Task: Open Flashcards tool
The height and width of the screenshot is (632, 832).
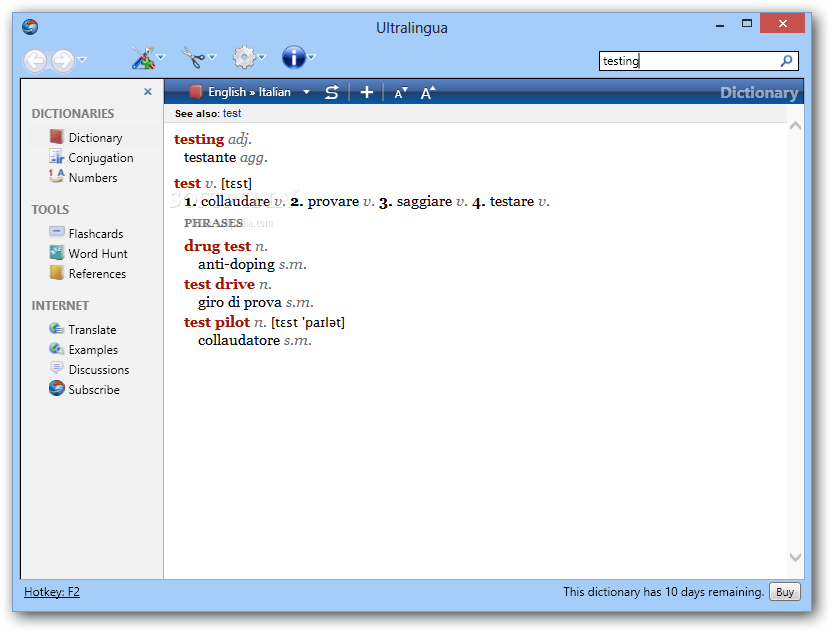Action: [x=96, y=234]
